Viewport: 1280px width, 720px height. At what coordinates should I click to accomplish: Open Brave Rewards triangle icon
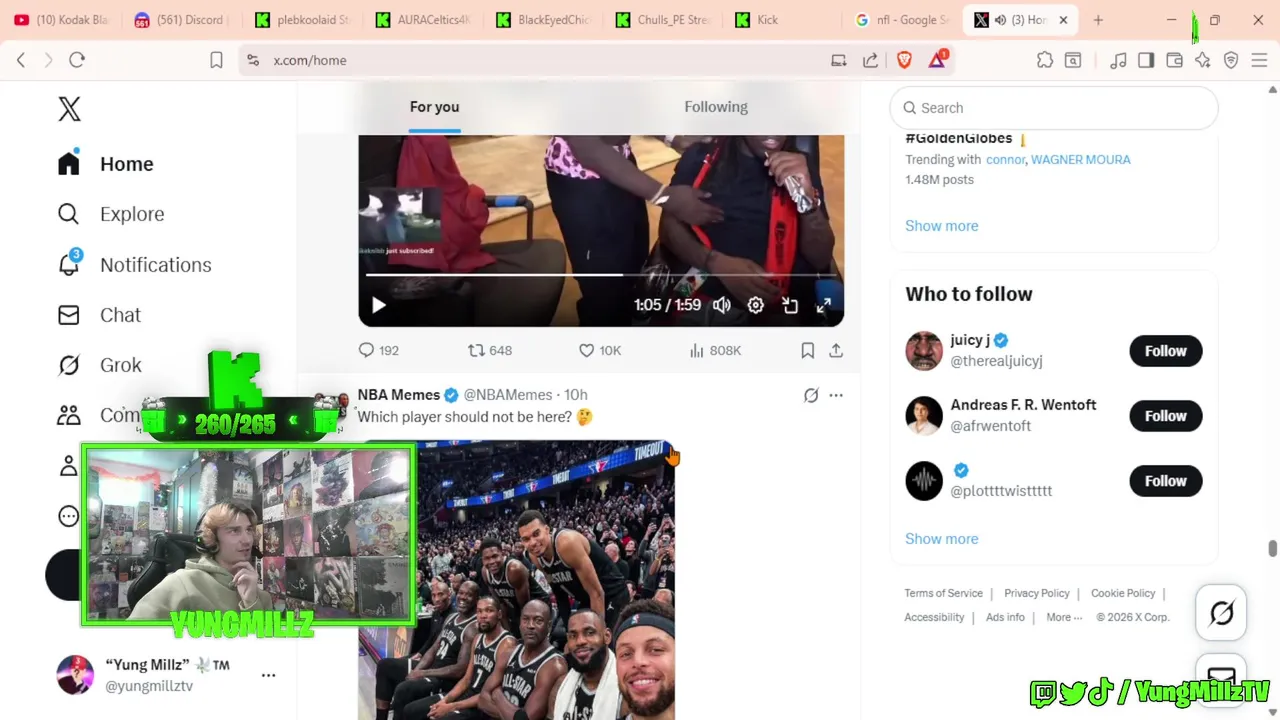click(937, 60)
